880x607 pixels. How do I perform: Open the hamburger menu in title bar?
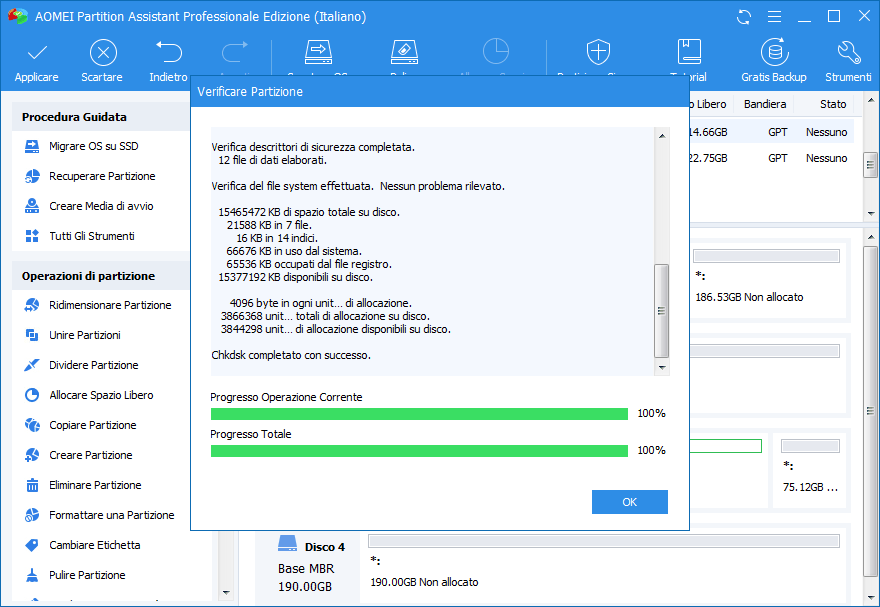click(774, 17)
